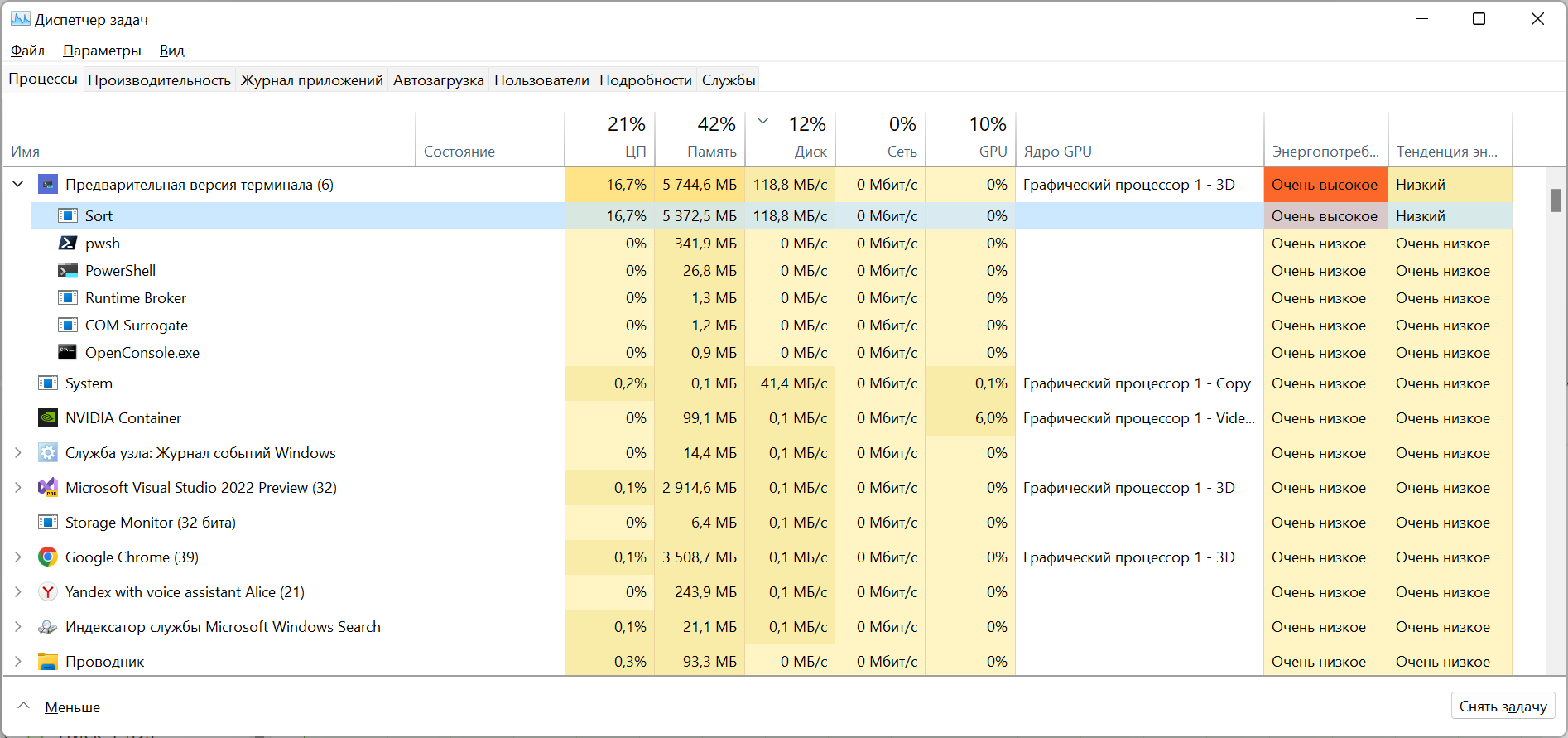
Task: Click the 2 914,6 МБ memory cell
Action: (x=700, y=487)
